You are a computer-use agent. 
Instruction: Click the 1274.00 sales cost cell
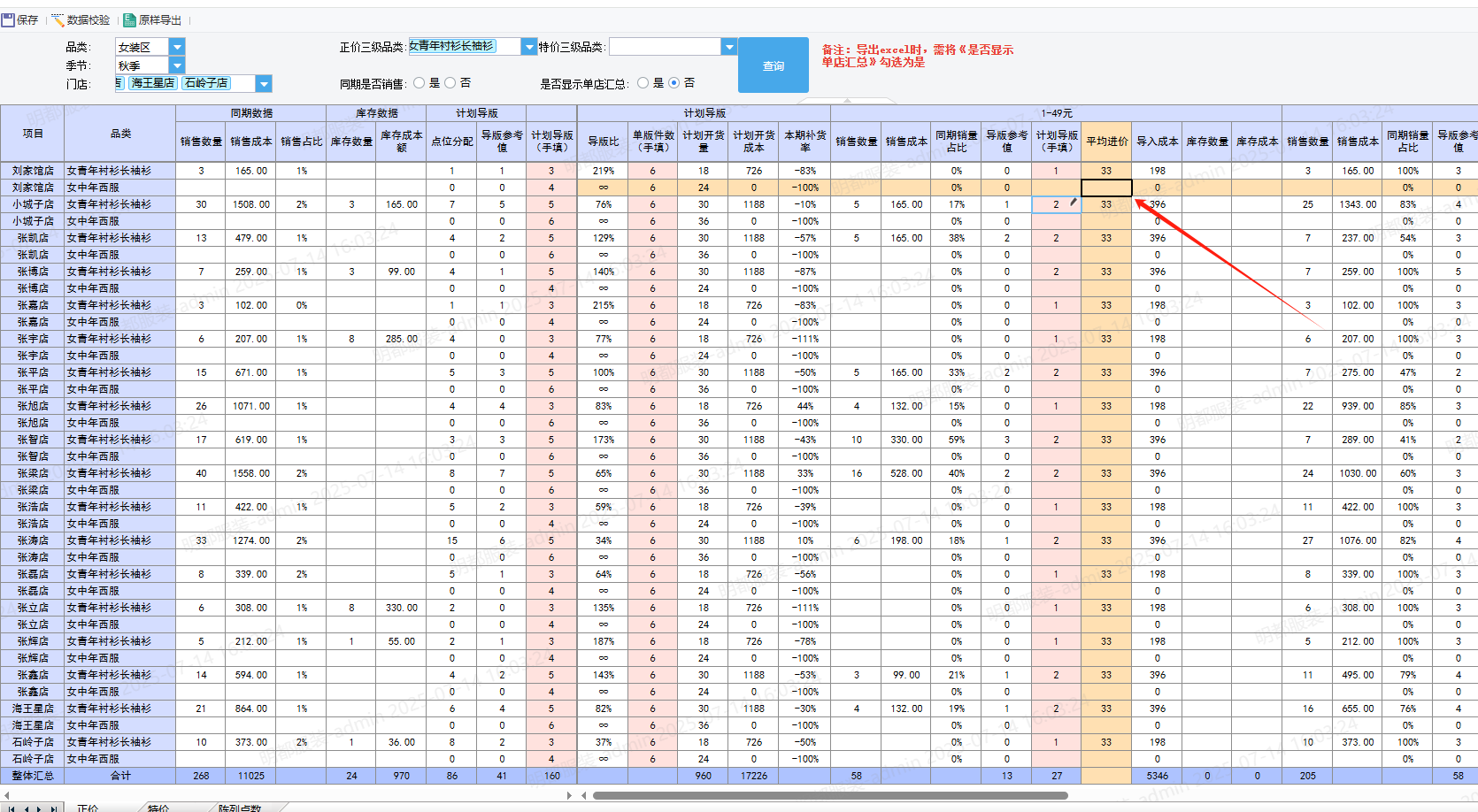[x=251, y=540]
